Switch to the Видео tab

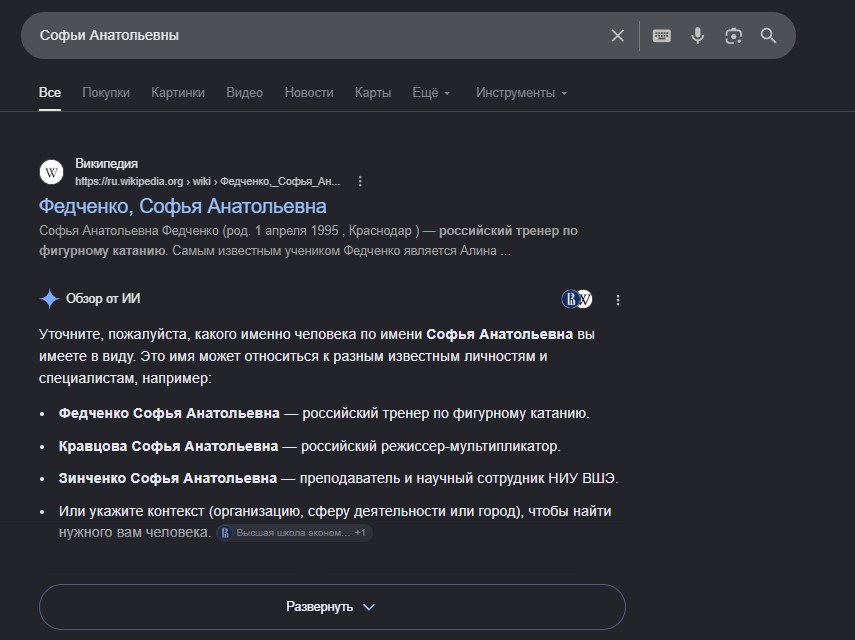(x=244, y=93)
